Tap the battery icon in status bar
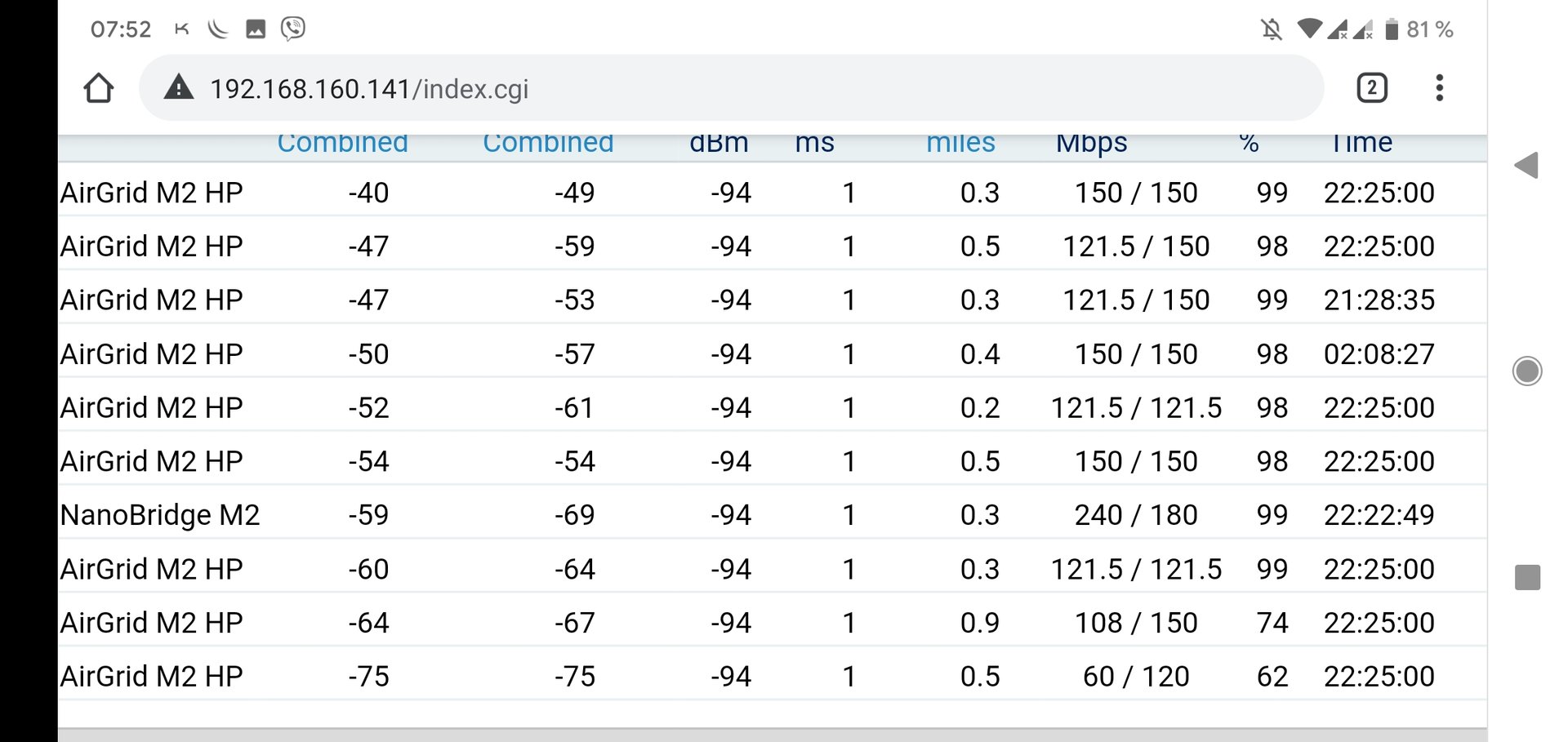 (x=1392, y=30)
